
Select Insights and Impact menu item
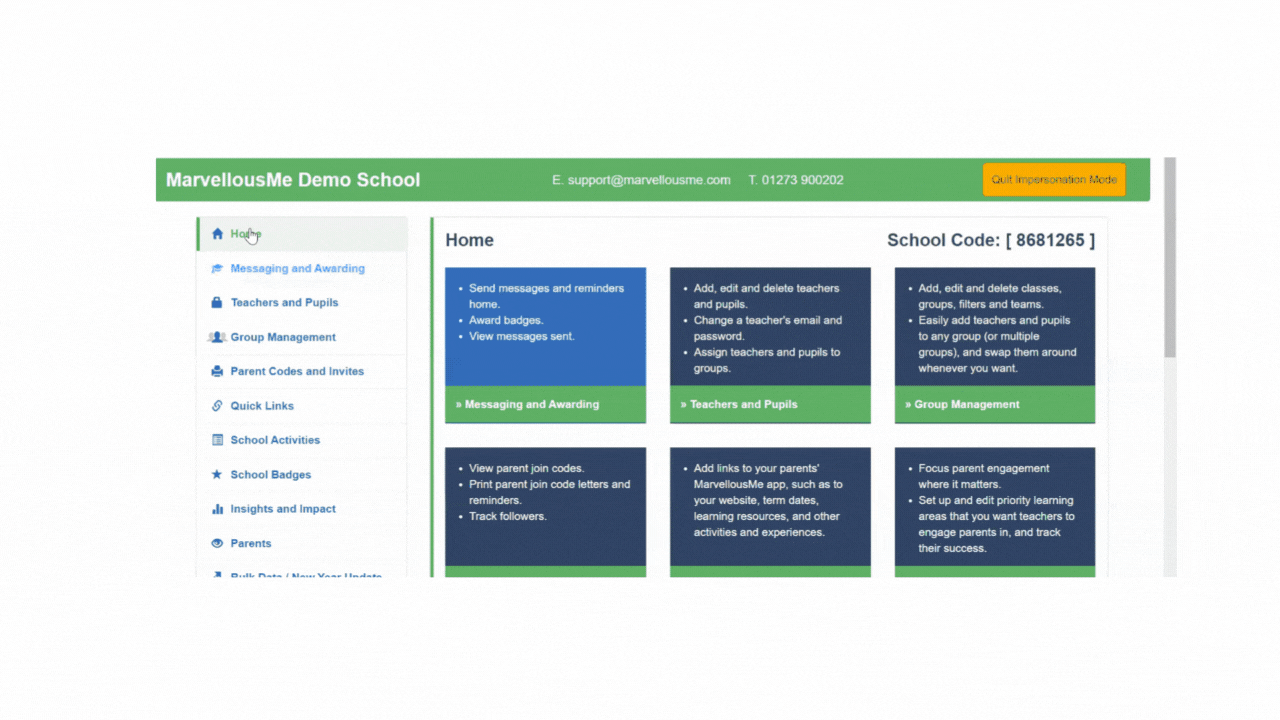tap(283, 509)
